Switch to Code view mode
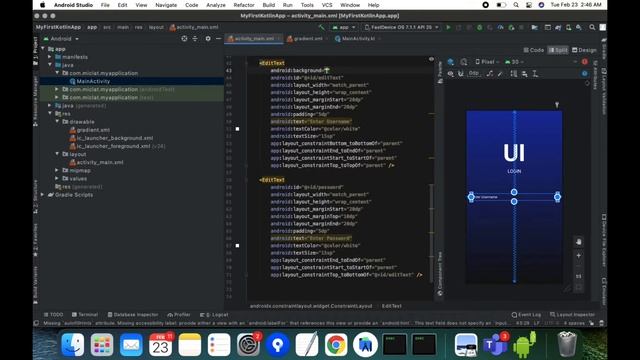The width and height of the screenshot is (640, 360). pyautogui.click(x=534, y=50)
